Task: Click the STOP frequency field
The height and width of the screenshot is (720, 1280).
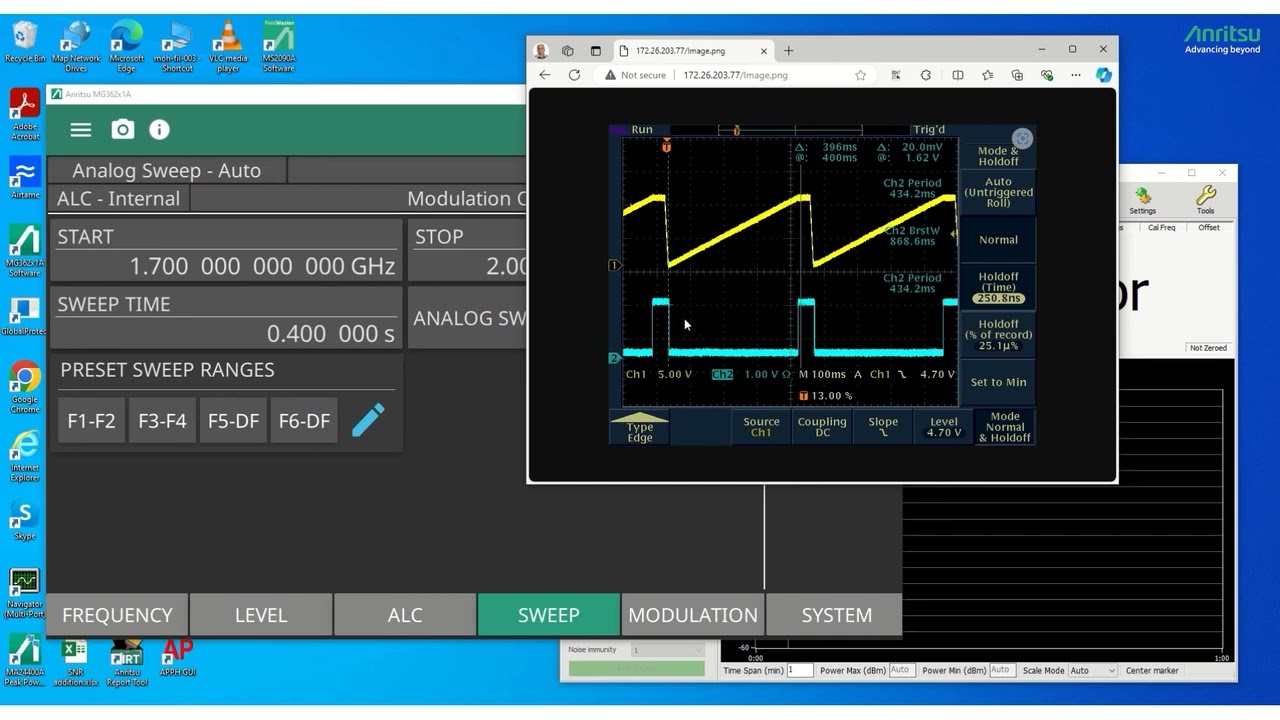Action: pos(467,251)
